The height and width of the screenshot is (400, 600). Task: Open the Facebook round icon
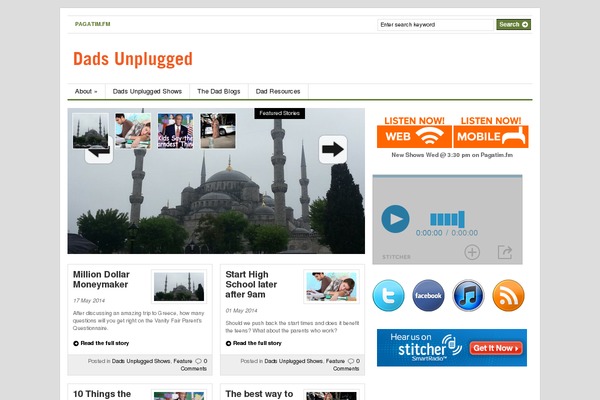(429, 296)
